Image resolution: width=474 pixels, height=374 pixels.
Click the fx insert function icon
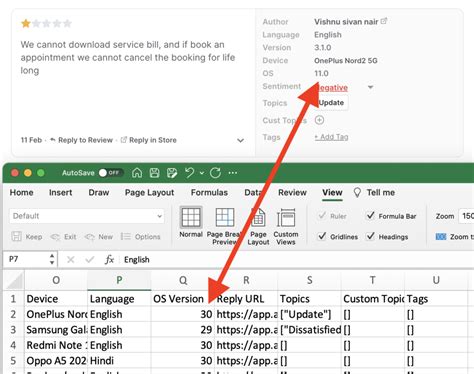click(x=109, y=259)
